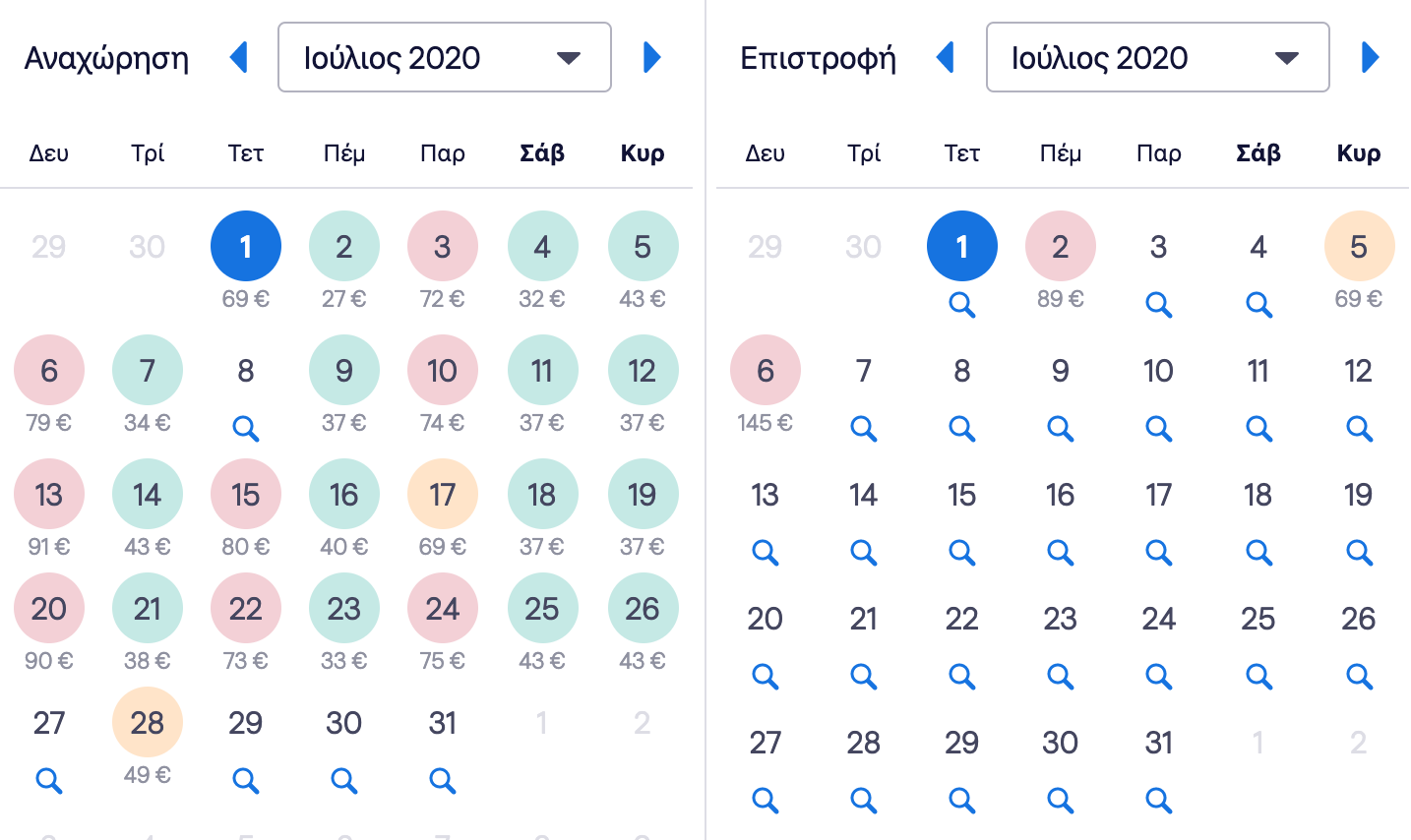Select departure date July 28 at 49 €
1411x840 pixels.
[148, 723]
